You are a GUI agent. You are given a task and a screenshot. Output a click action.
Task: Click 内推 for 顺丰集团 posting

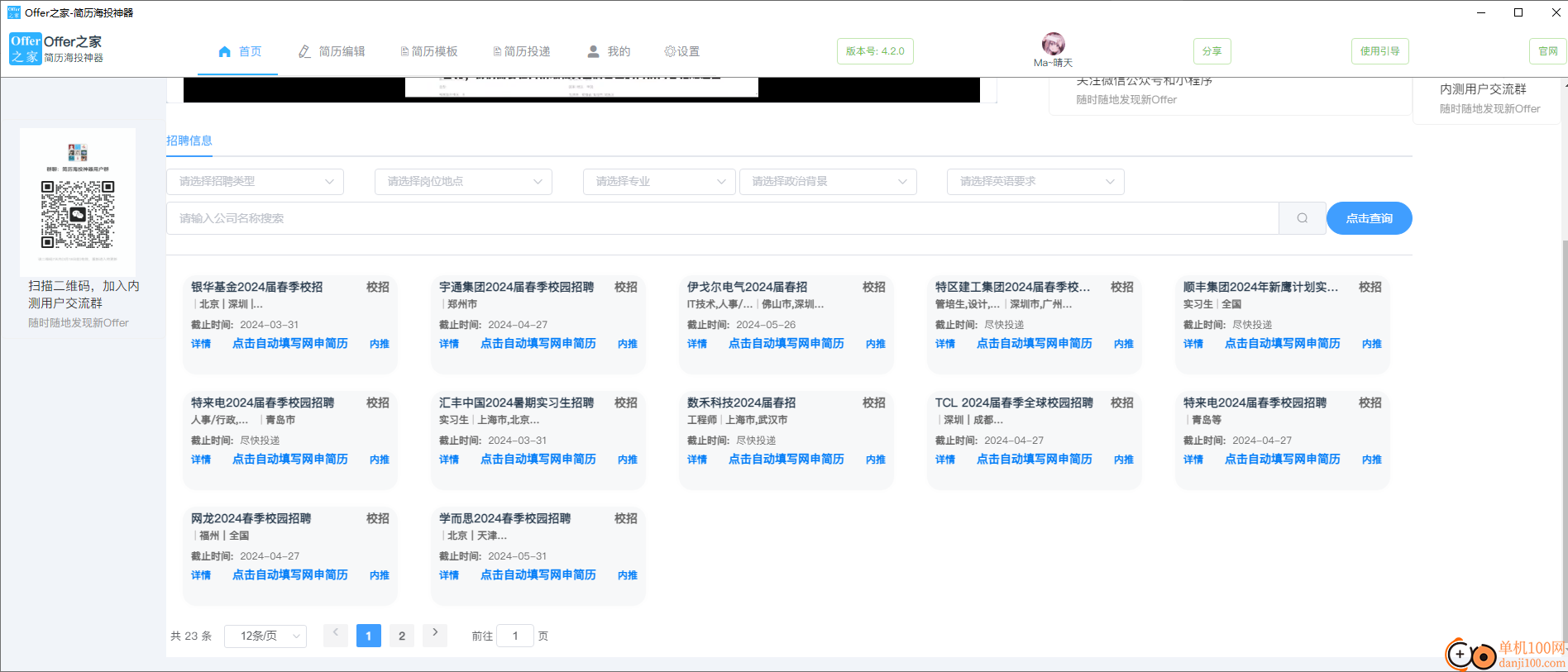pos(1372,344)
